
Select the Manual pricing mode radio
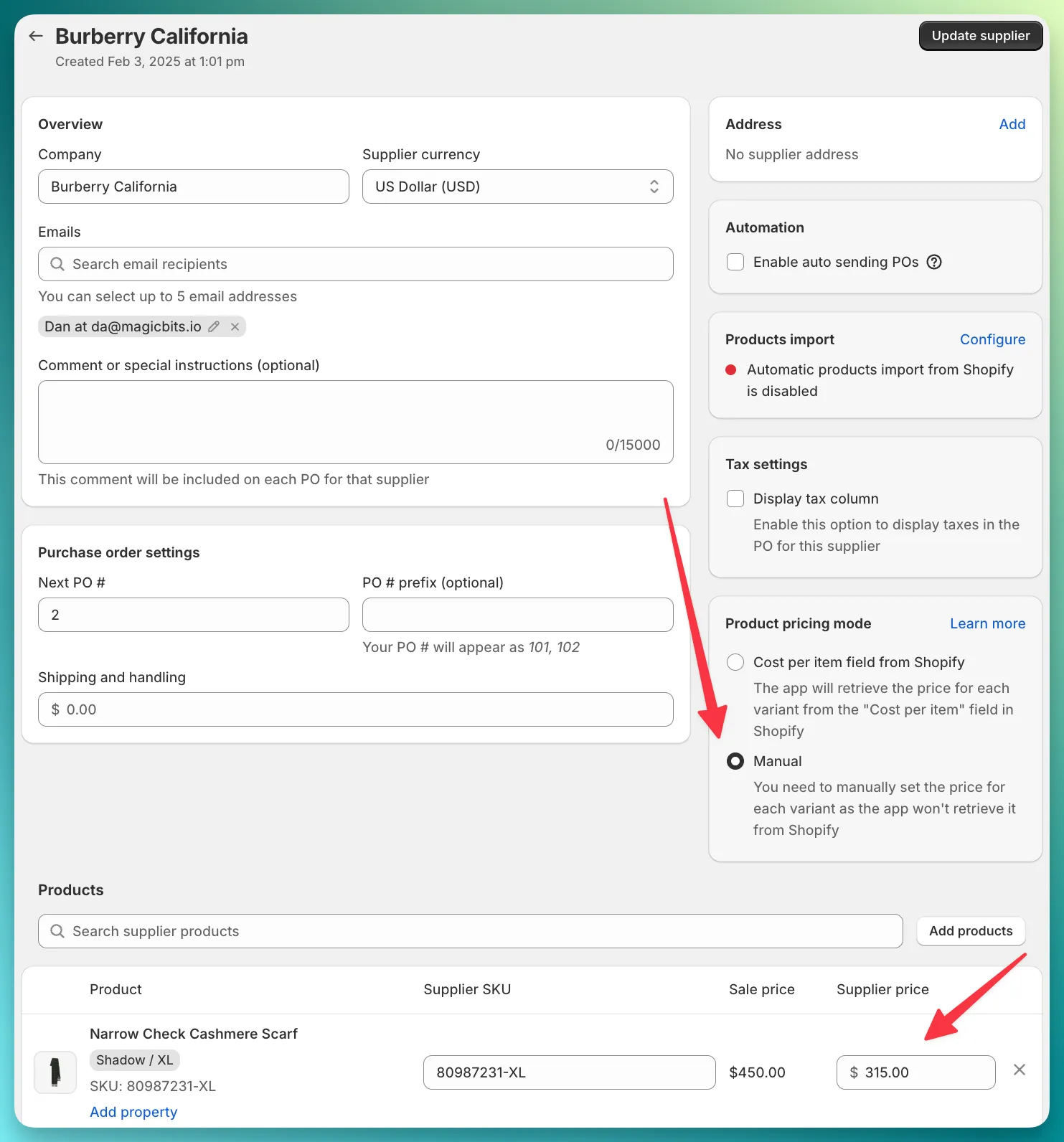click(x=735, y=761)
